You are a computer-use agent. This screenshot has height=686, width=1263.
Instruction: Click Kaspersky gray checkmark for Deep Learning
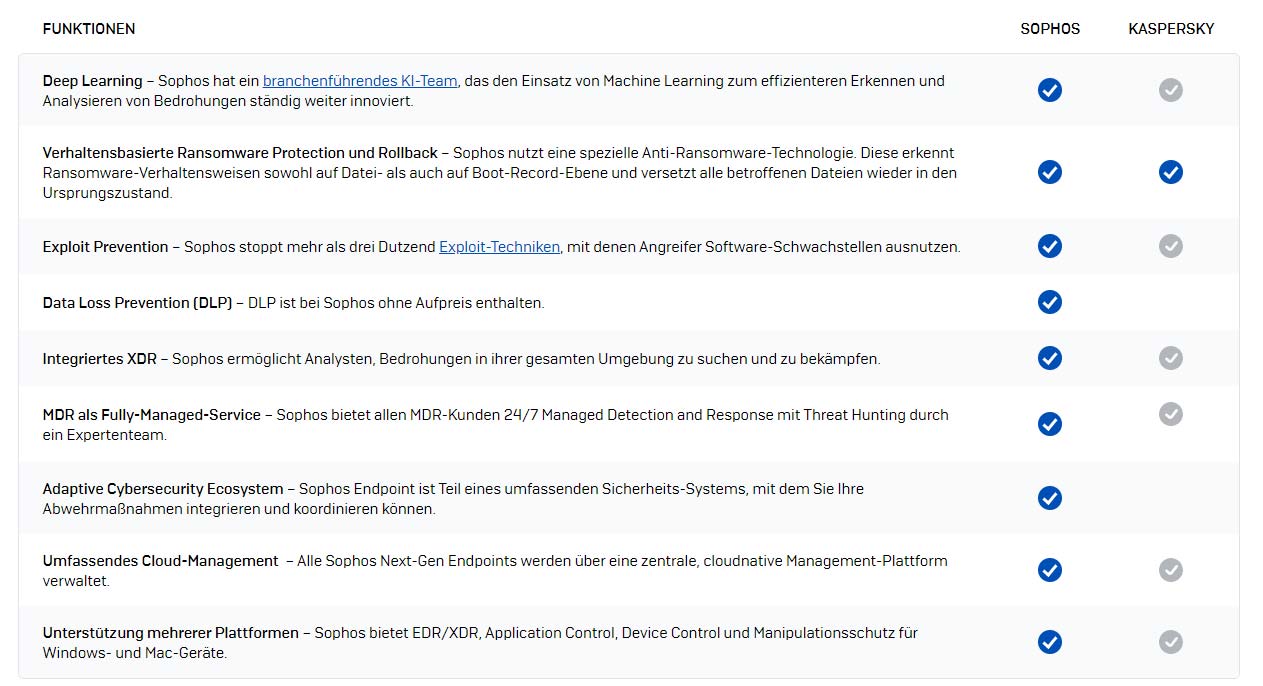pyautogui.click(x=1170, y=90)
